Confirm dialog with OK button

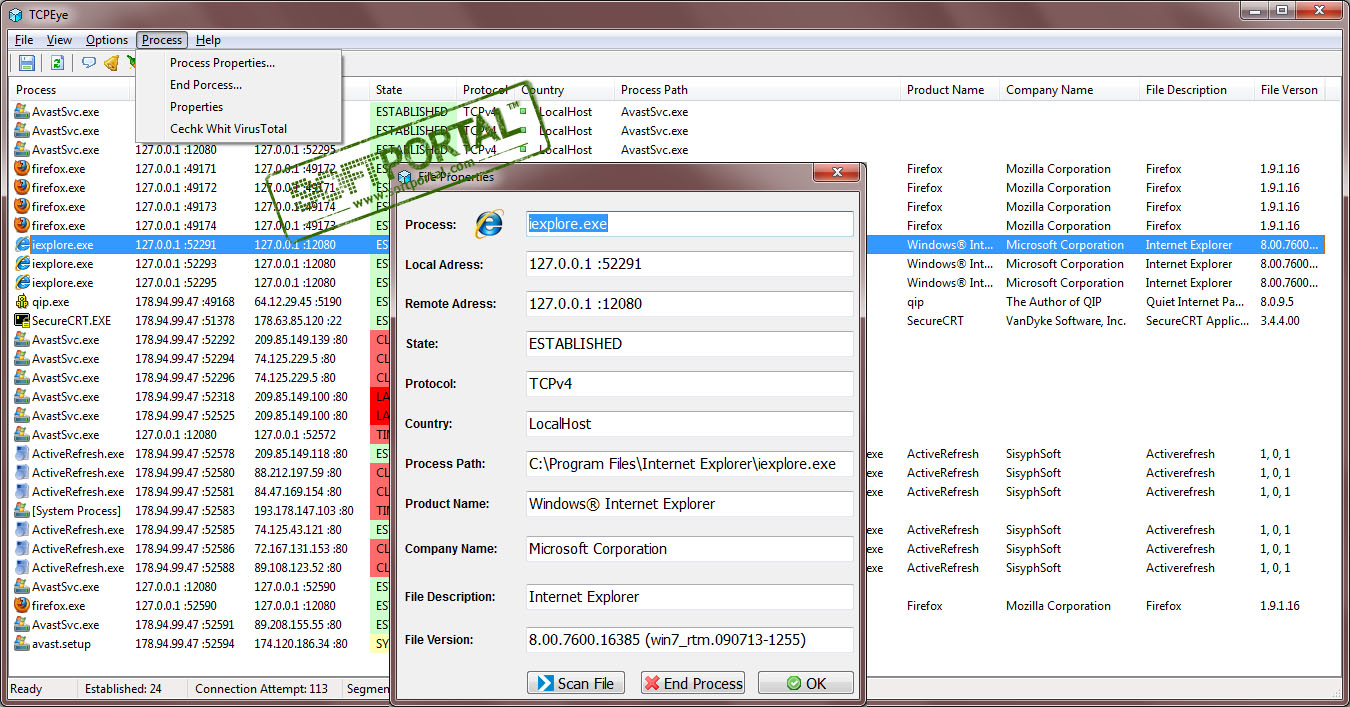coord(806,683)
